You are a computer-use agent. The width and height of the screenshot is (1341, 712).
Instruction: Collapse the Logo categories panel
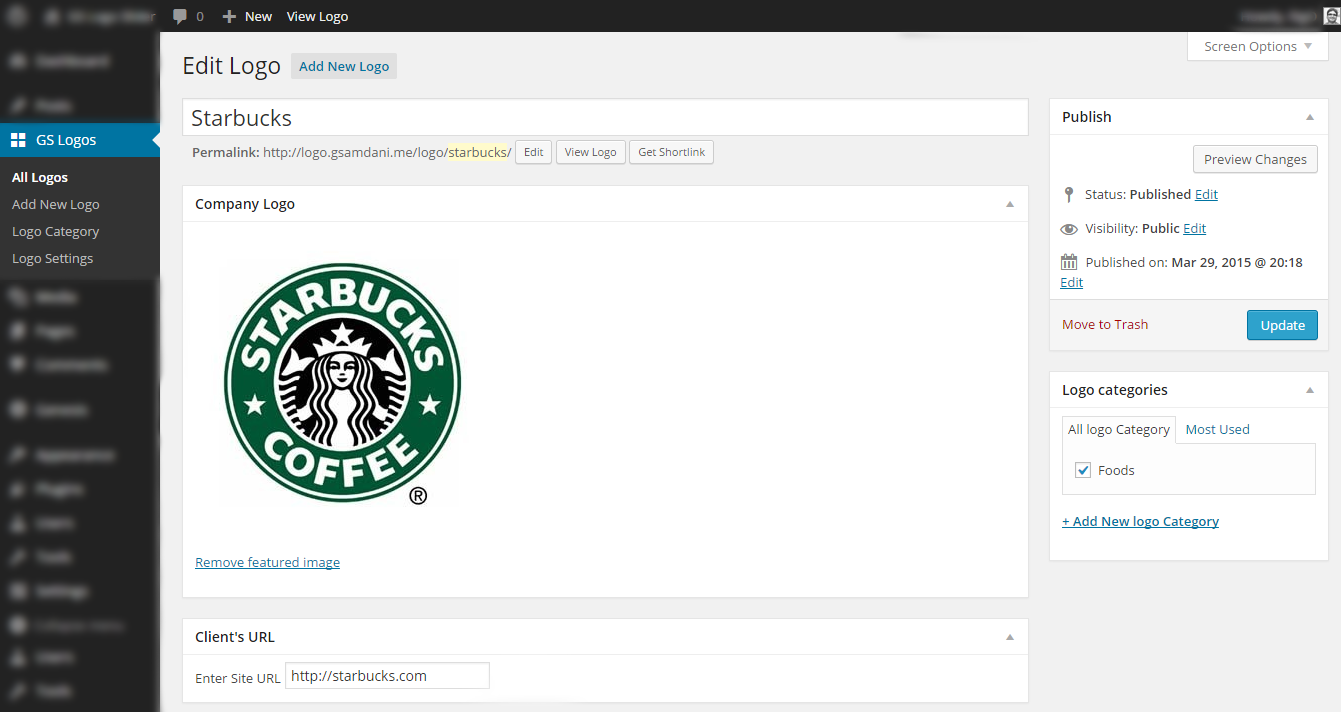click(x=1310, y=390)
